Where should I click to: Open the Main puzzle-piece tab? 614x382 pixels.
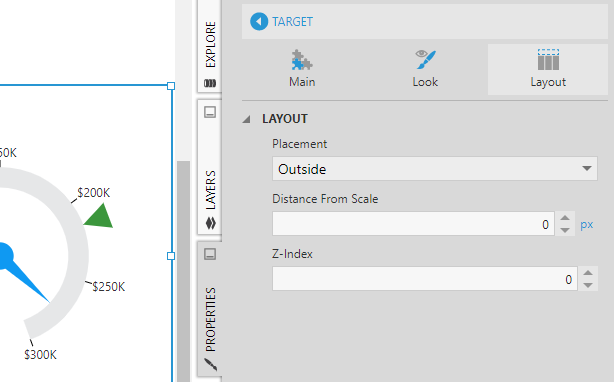pyautogui.click(x=302, y=69)
